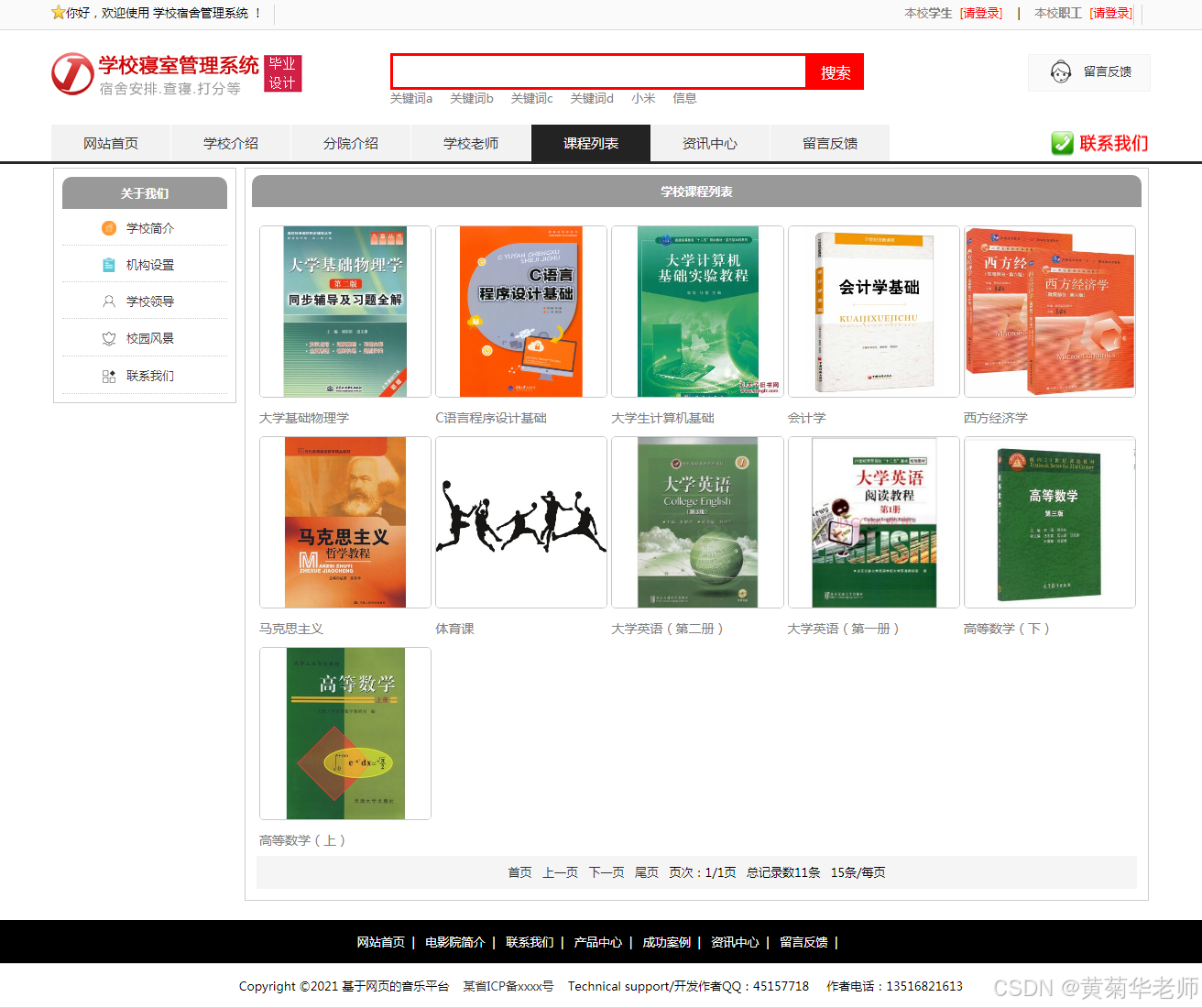Click the school logo icon
The width and height of the screenshot is (1202, 1008).
[72, 73]
